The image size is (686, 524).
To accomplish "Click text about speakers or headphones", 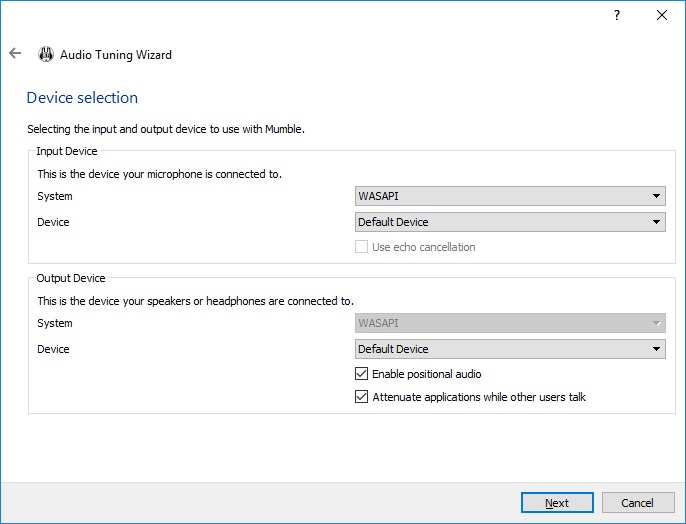I will pyautogui.click(x=196, y=301).
